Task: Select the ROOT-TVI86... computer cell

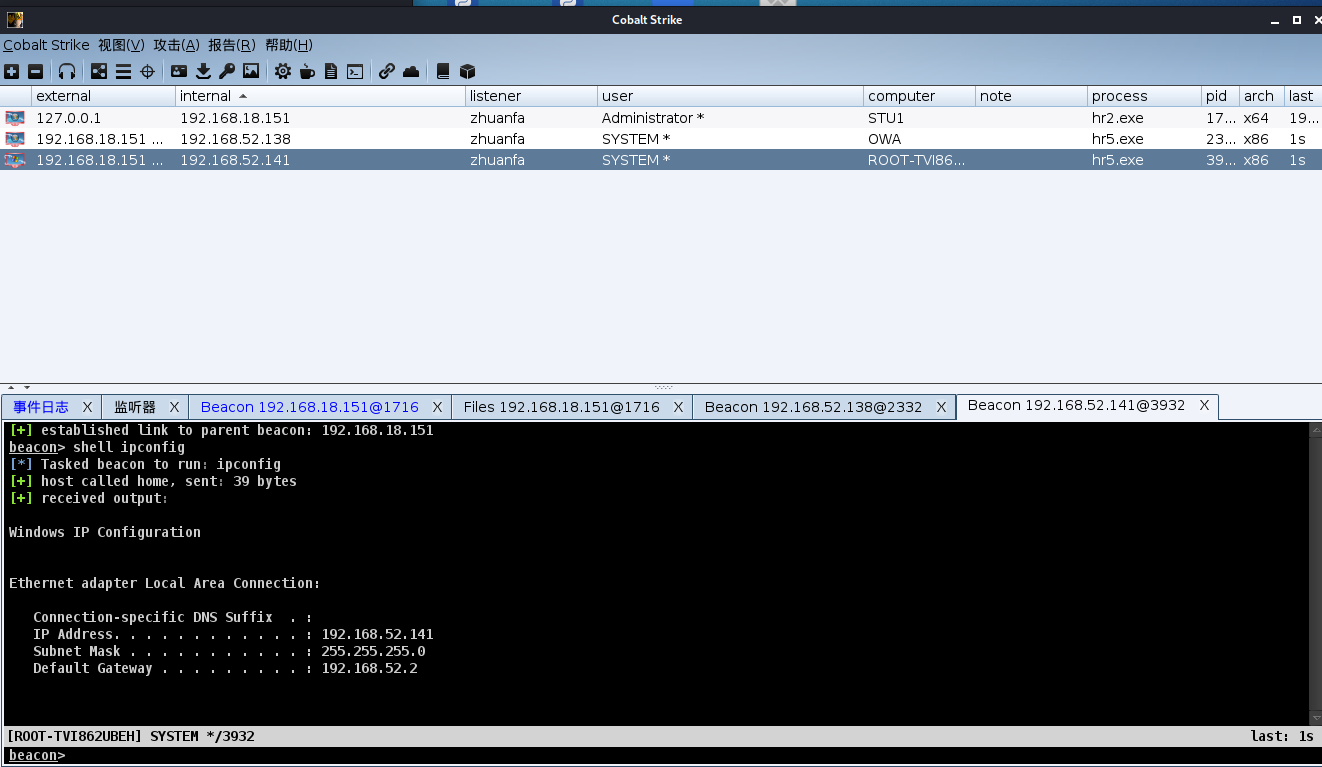Action: [x=919, y=160]
